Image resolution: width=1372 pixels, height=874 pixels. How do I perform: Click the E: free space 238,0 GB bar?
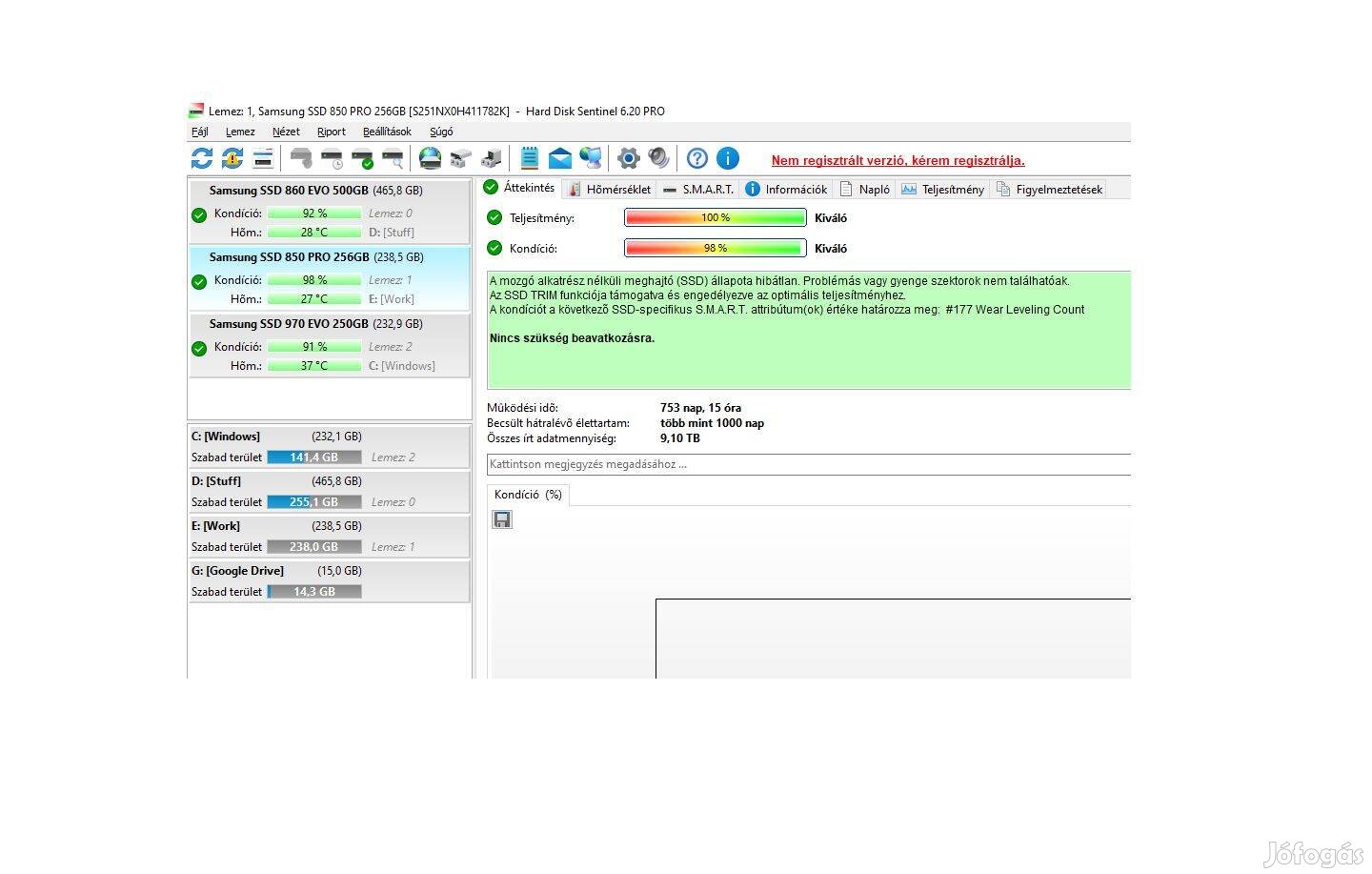pyautogui.click(x=314, y=547)
